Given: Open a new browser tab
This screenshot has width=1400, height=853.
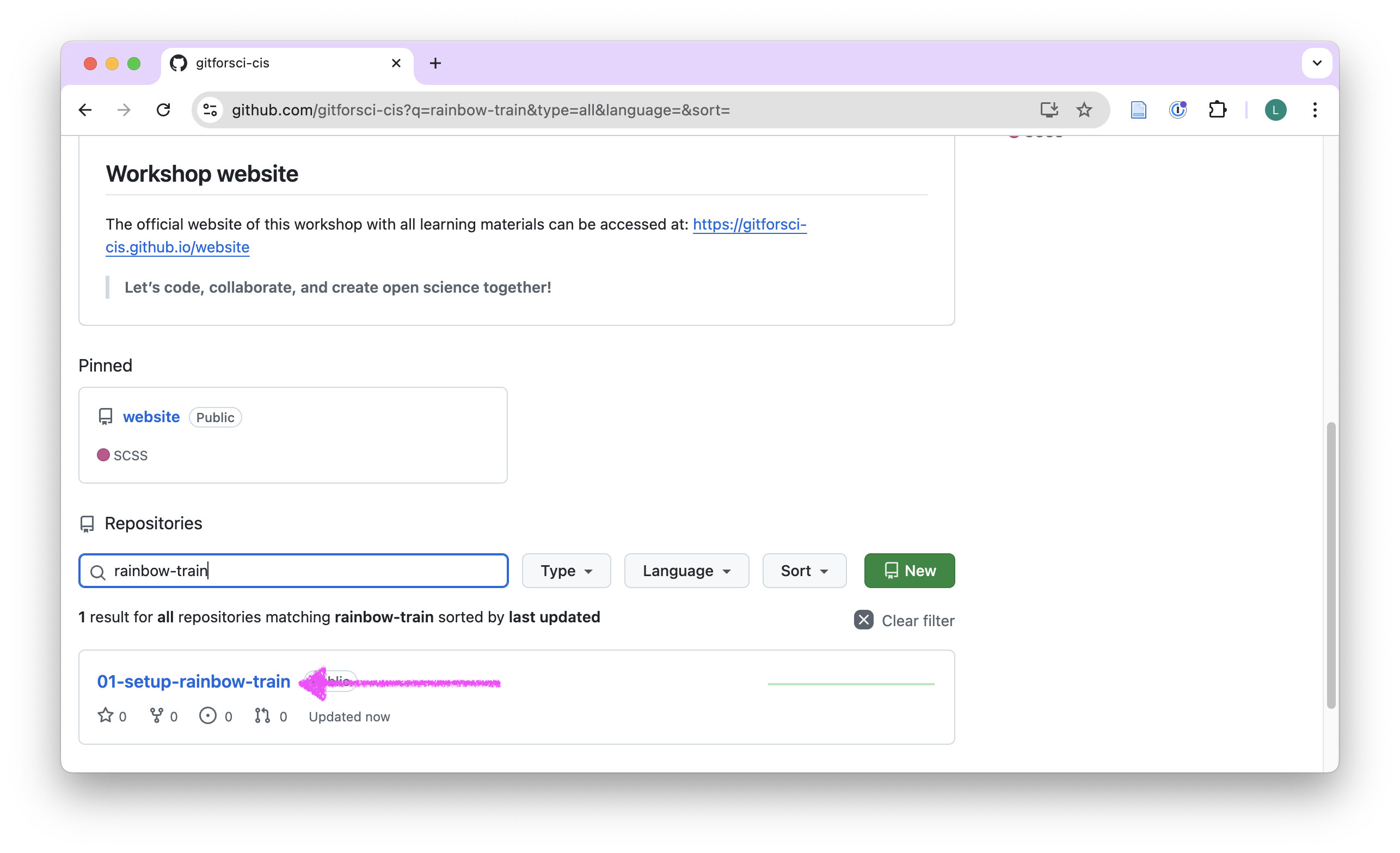Looking at the screenshot, I should tap(435, 63).
